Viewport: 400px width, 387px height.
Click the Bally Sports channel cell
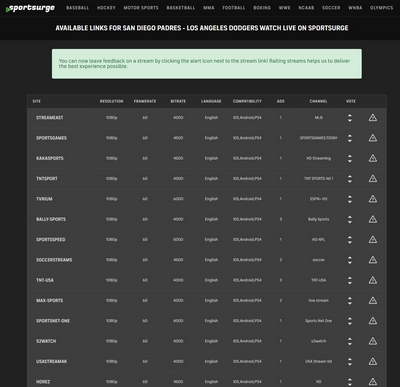coord(319,219)
